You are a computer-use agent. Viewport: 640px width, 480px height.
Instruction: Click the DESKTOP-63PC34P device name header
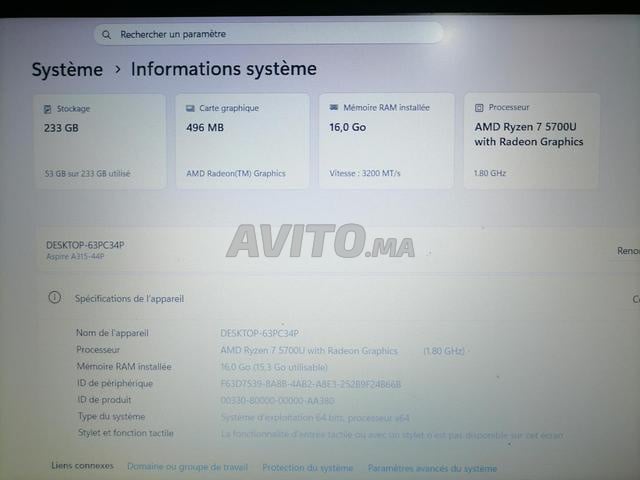pyautogui.click(x=85, y=245)
